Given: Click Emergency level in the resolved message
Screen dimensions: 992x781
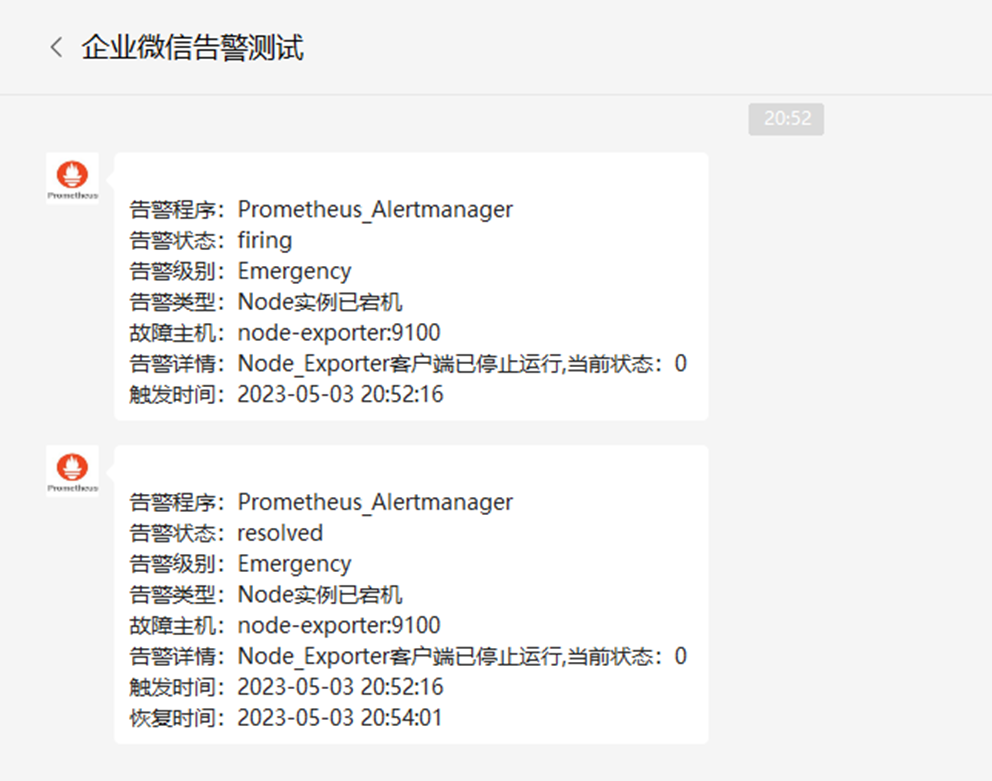Looking at the screenshot, I should [294, 564].
